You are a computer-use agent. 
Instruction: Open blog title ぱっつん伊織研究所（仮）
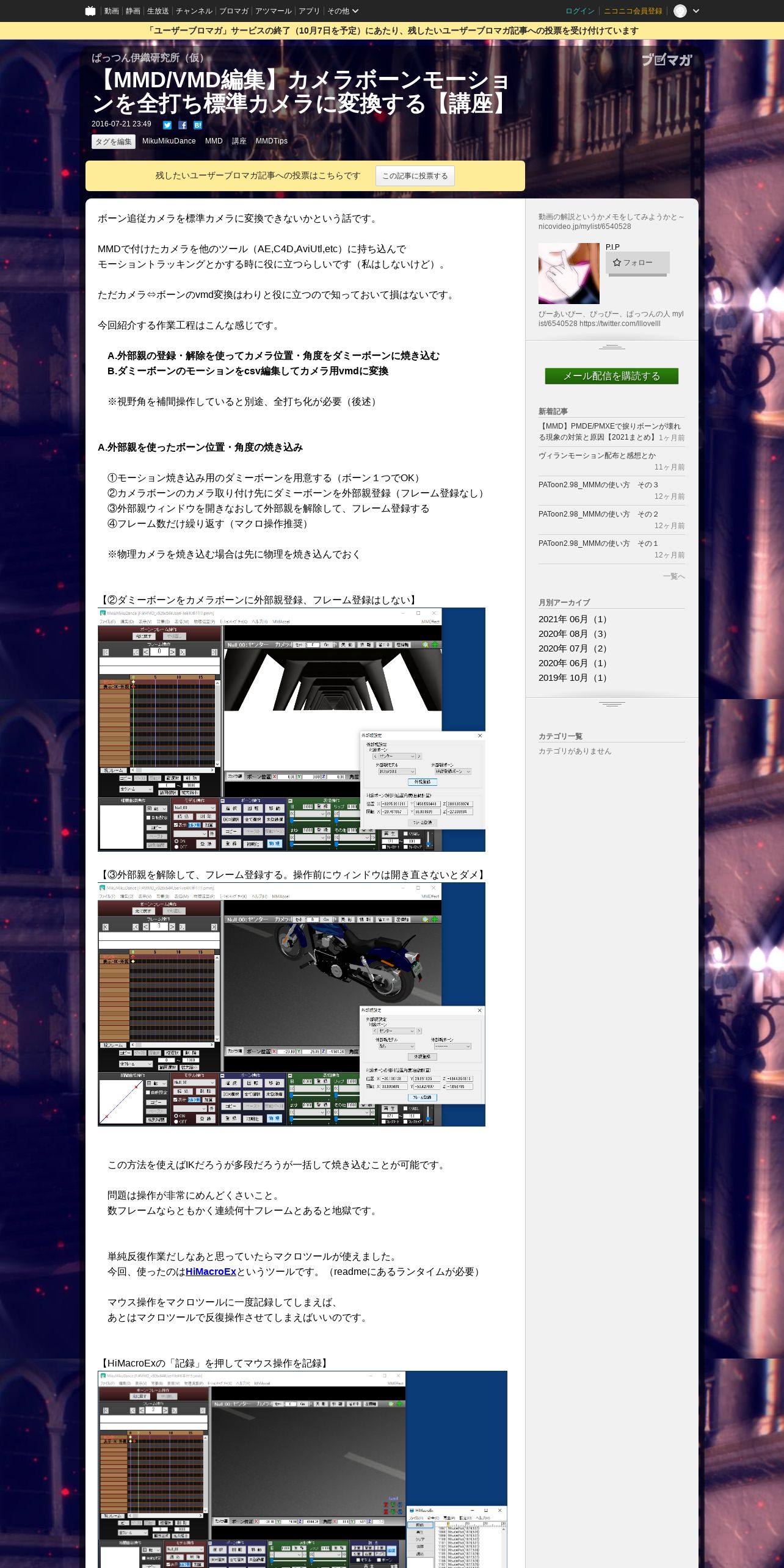(151, 58)
